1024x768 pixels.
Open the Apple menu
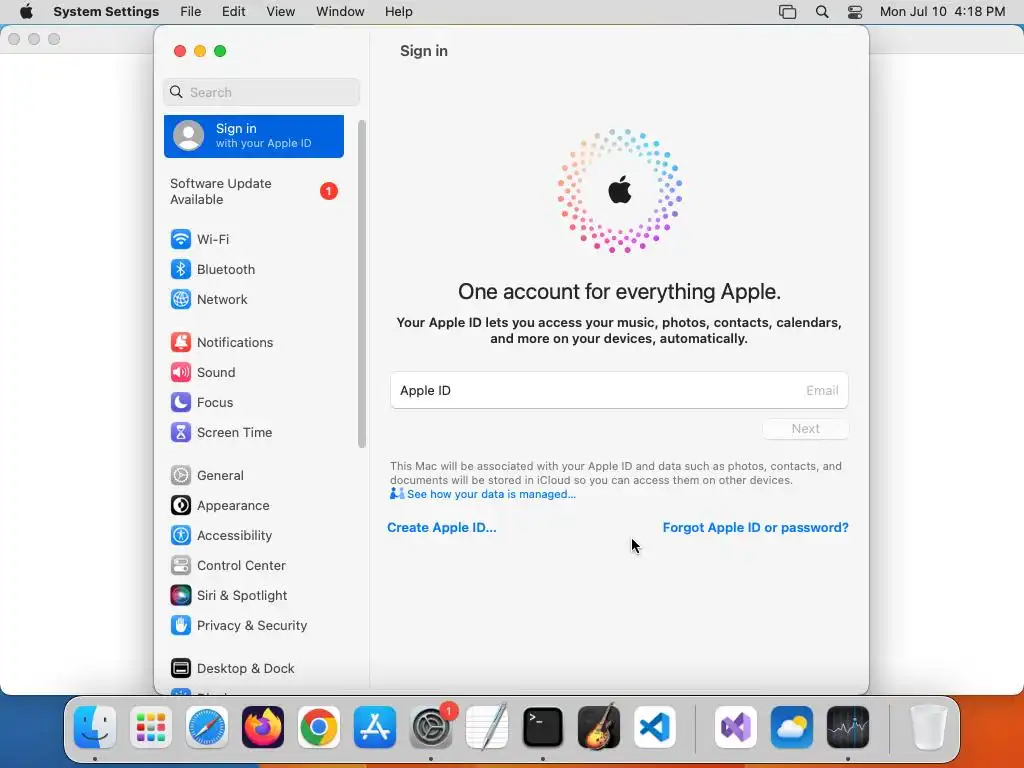tap(26, 12)
